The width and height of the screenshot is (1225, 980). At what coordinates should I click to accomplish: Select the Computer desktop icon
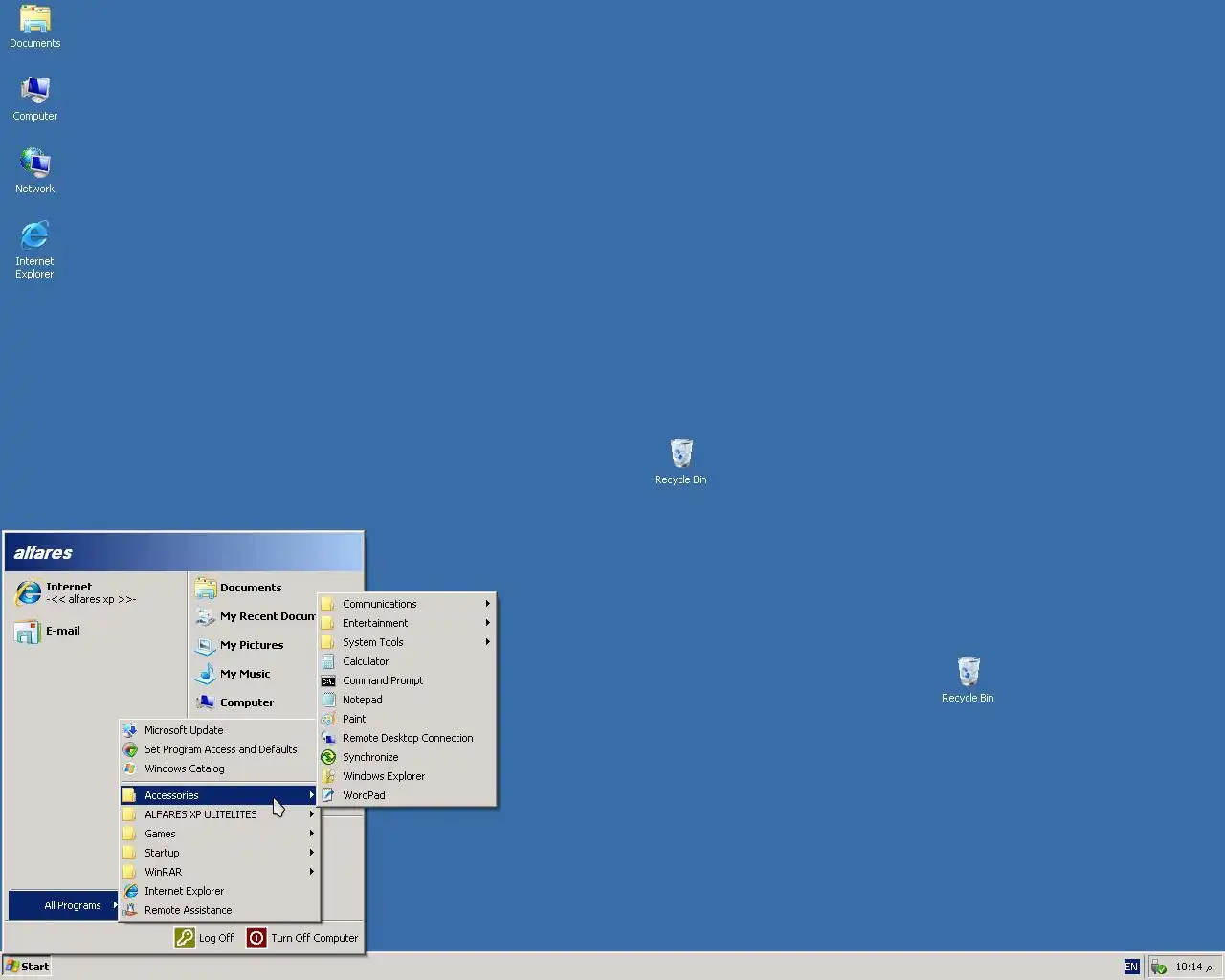pos(34,100)
